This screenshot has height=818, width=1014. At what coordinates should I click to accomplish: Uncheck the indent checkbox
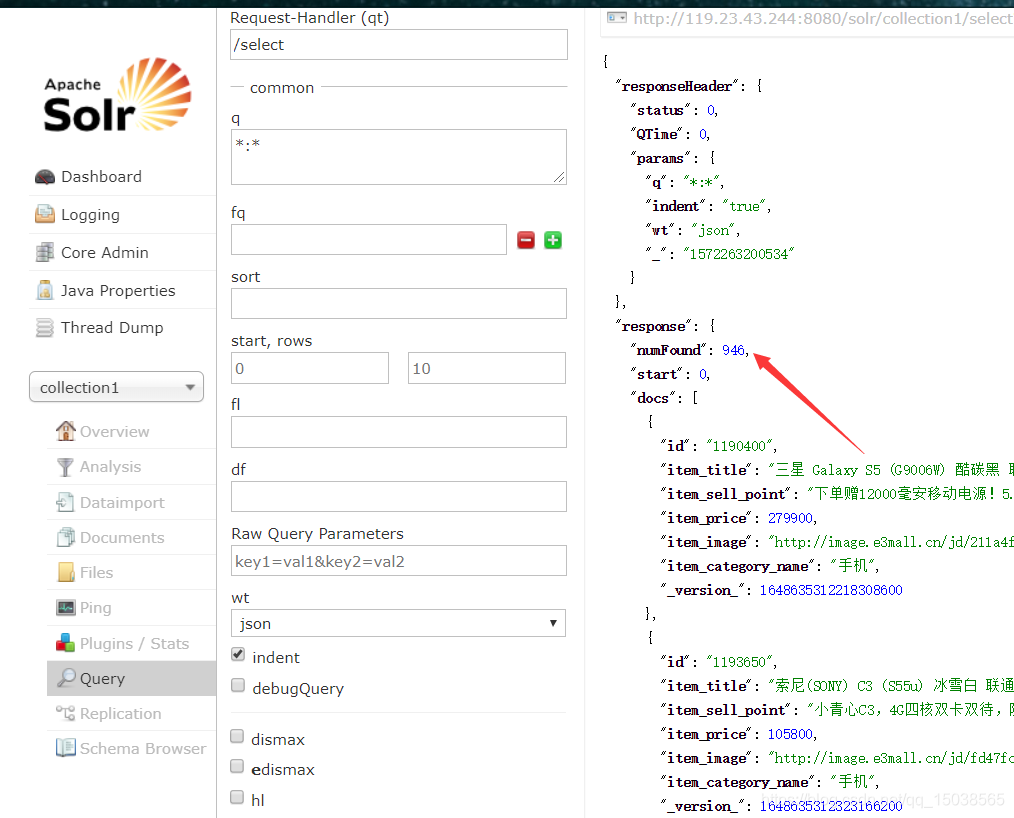(x=238, y=655)
